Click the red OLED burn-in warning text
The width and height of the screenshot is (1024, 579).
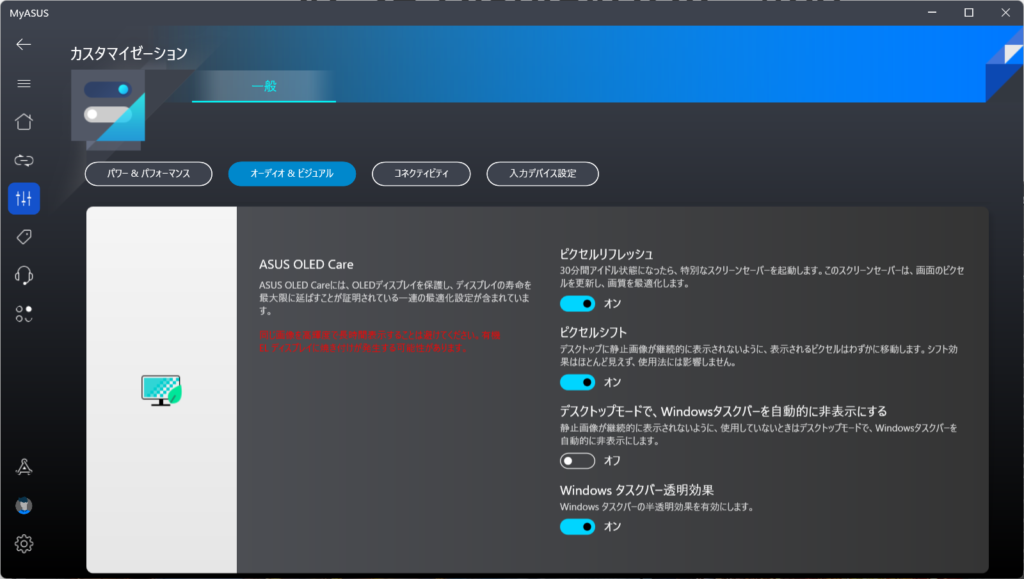[x=379, y=341]
